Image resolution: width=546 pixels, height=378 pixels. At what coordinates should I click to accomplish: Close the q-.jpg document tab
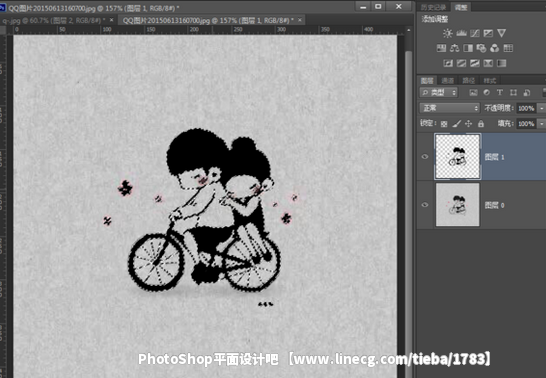tap(111, 20)
